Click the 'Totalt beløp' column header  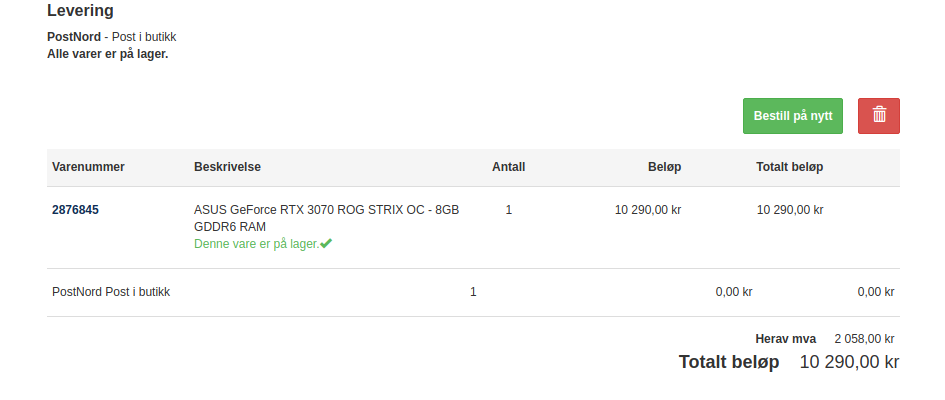pyautogui.click(x=790, y=167)
